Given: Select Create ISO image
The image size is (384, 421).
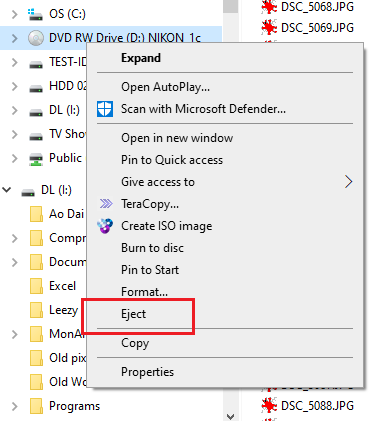Looking at the screenshot, I should [x=166, y=226].
